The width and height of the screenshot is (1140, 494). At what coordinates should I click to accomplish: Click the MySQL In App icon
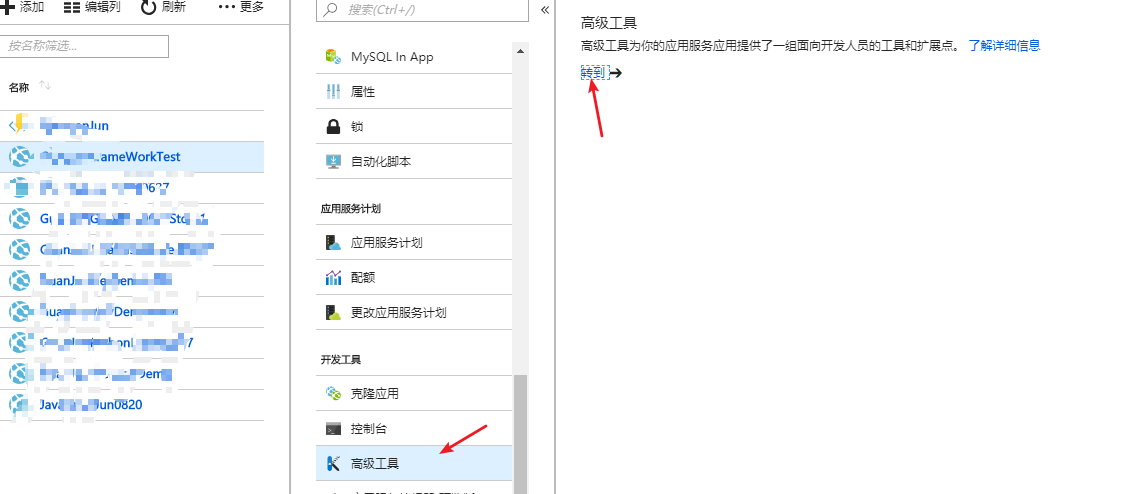(333, 57)
